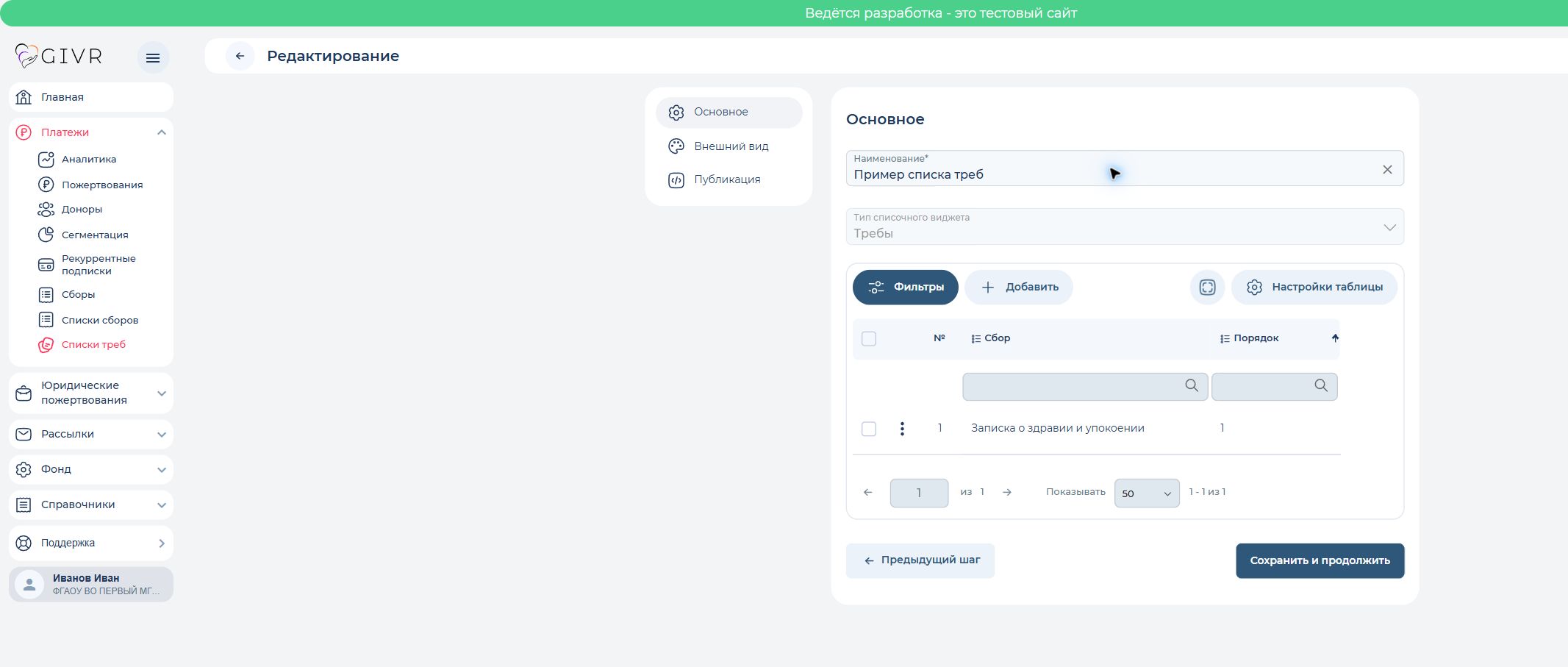Image resolution: width=1568 pixels, height=667 pixels.
Task: Go to Главная in the sidebar
Action: coord(91,97)
